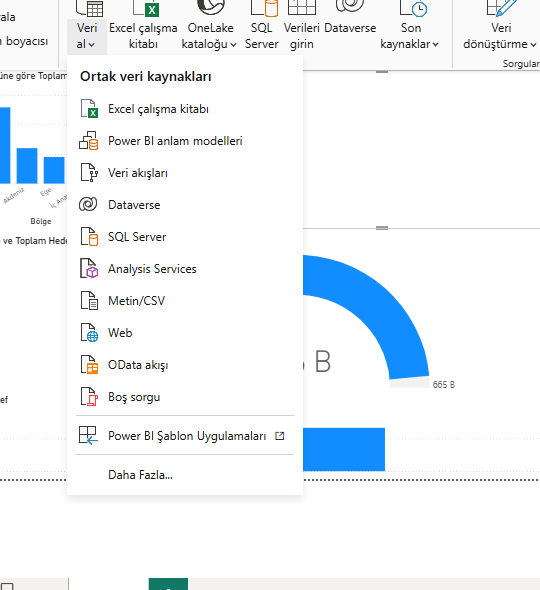Viewport: 540px width, 590px height.
Task: Select the Dataverse menu entry
Action: click(x=185, y=205)
